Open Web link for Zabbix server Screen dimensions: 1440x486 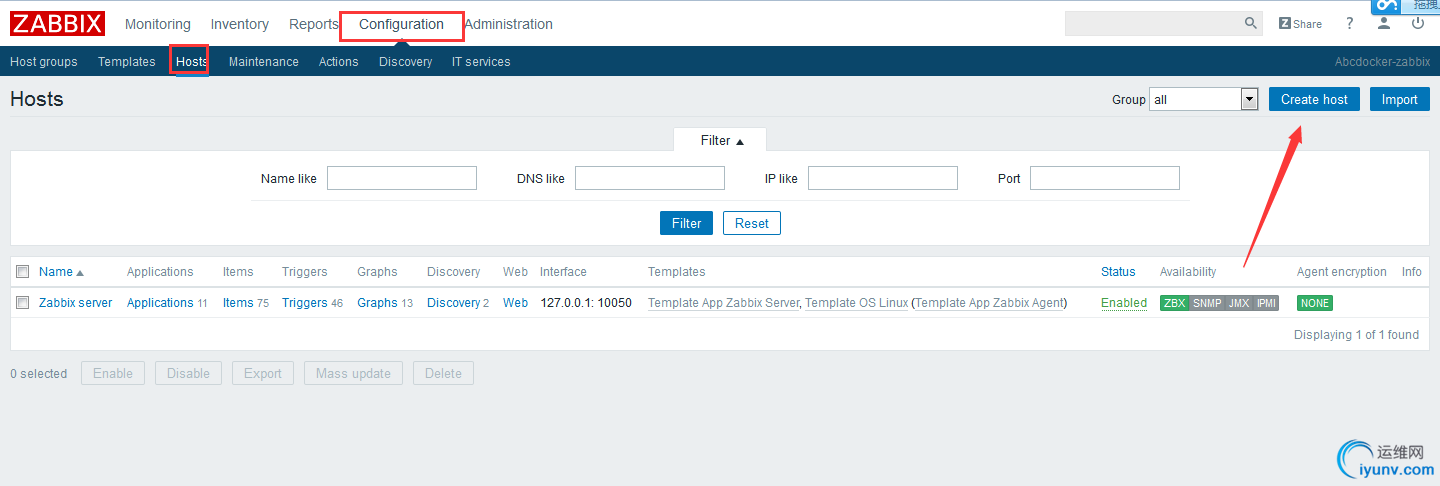[515, 303]
